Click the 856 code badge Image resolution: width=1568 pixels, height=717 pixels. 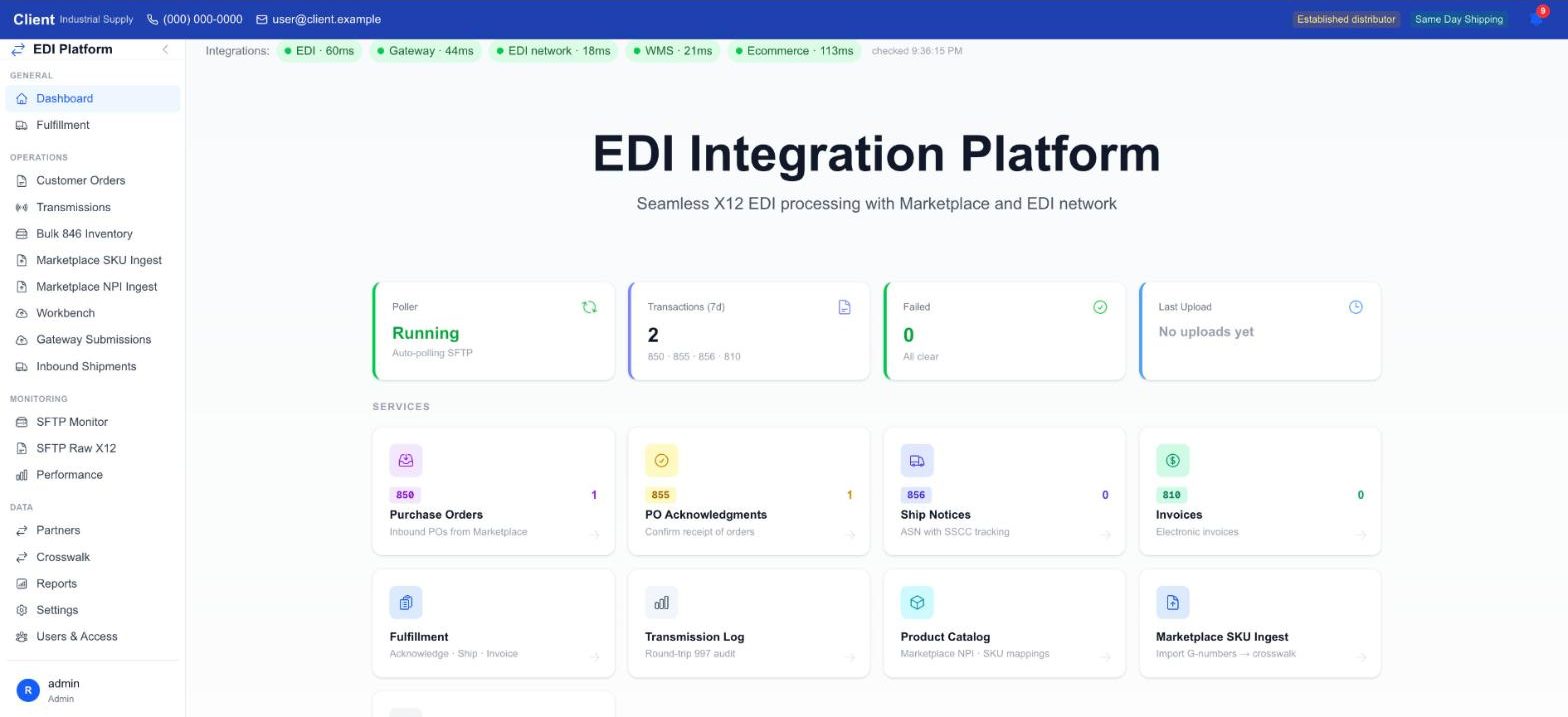click(x=916, y=495)
